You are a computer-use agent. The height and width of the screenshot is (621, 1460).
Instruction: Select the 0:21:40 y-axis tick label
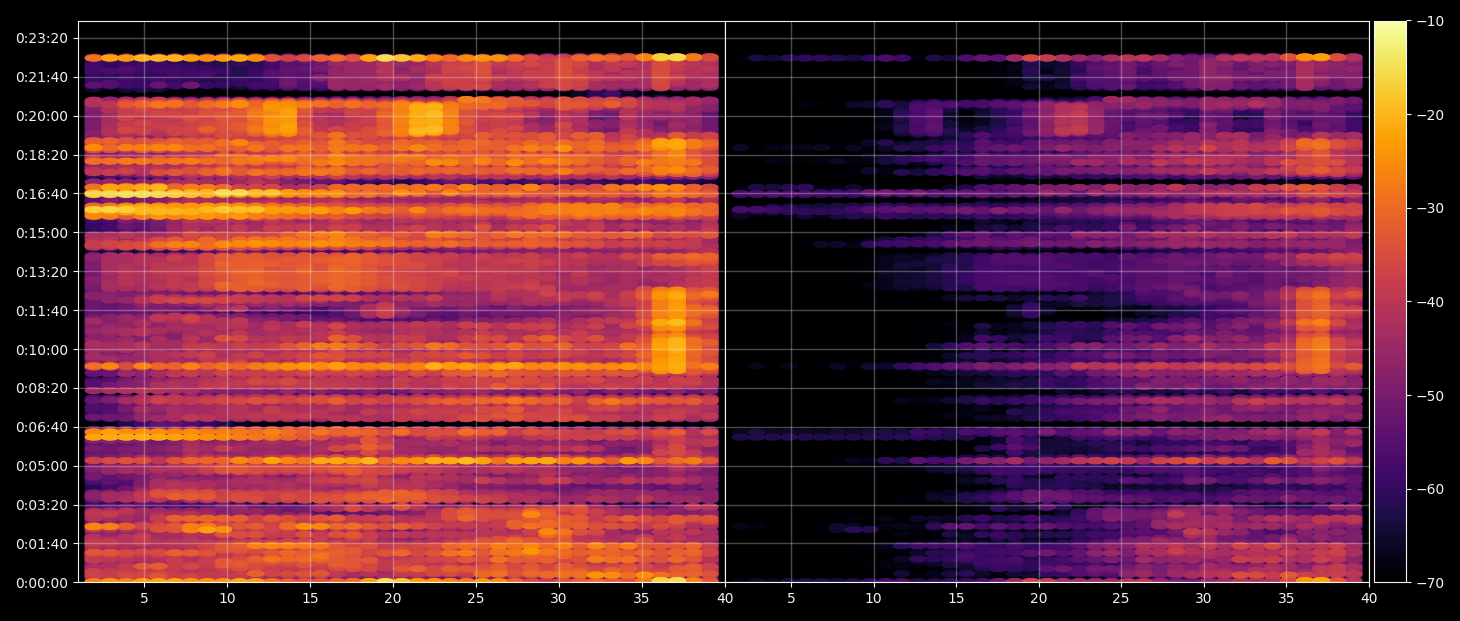pos(42,77)
